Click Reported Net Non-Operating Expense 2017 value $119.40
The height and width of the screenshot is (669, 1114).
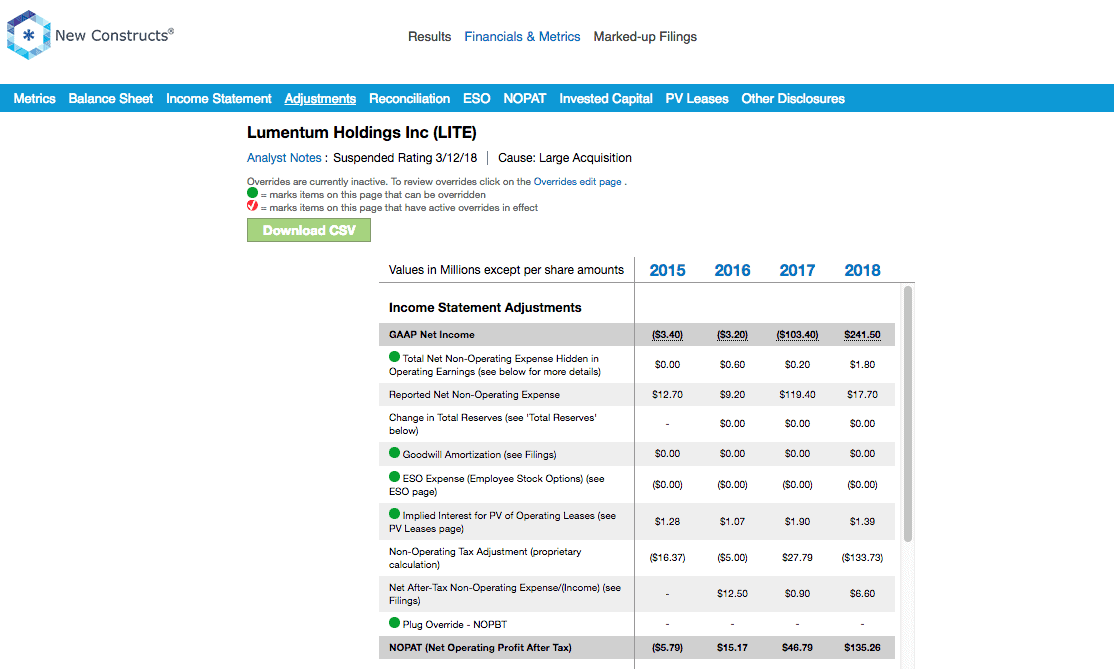click(797, 395)
